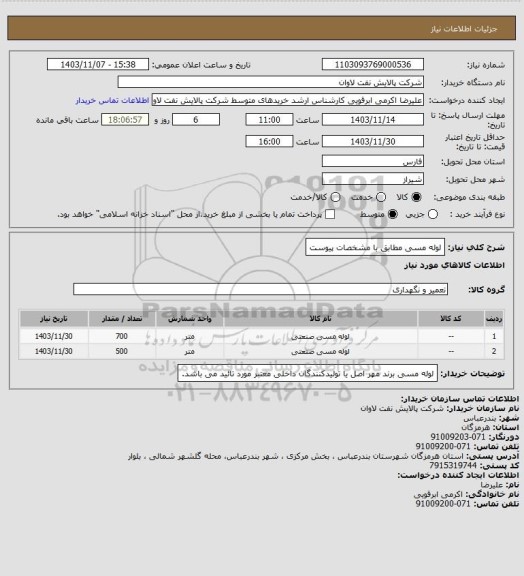This screenshot has width=524, height=576.
Task: Click the delivery province field فارس
Action: 373,162
